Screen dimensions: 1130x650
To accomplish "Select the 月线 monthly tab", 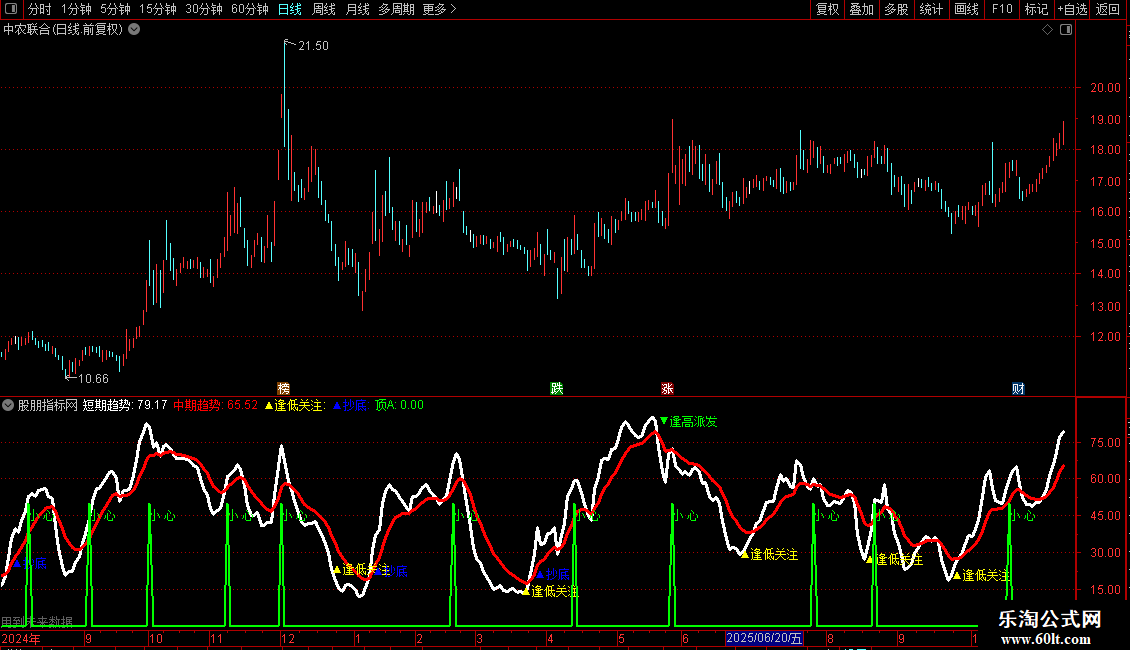I will click(357, 9).
